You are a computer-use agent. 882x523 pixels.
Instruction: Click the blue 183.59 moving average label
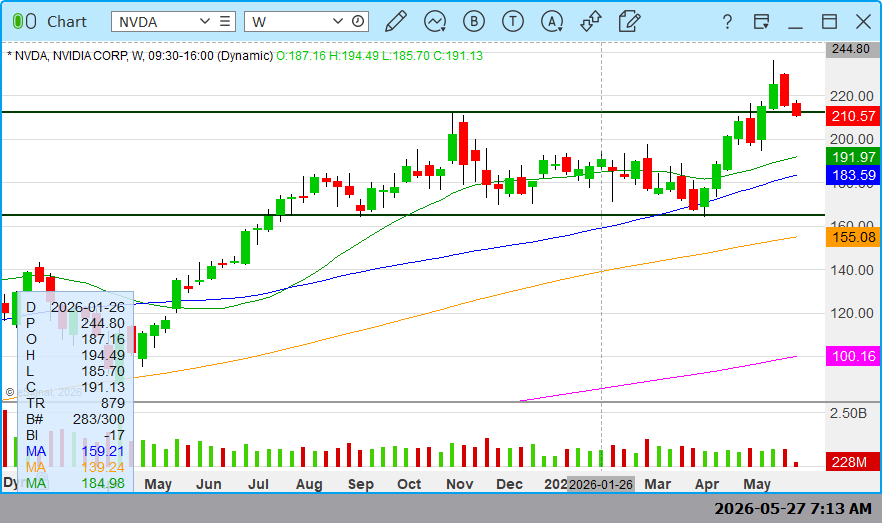[853, 175]
